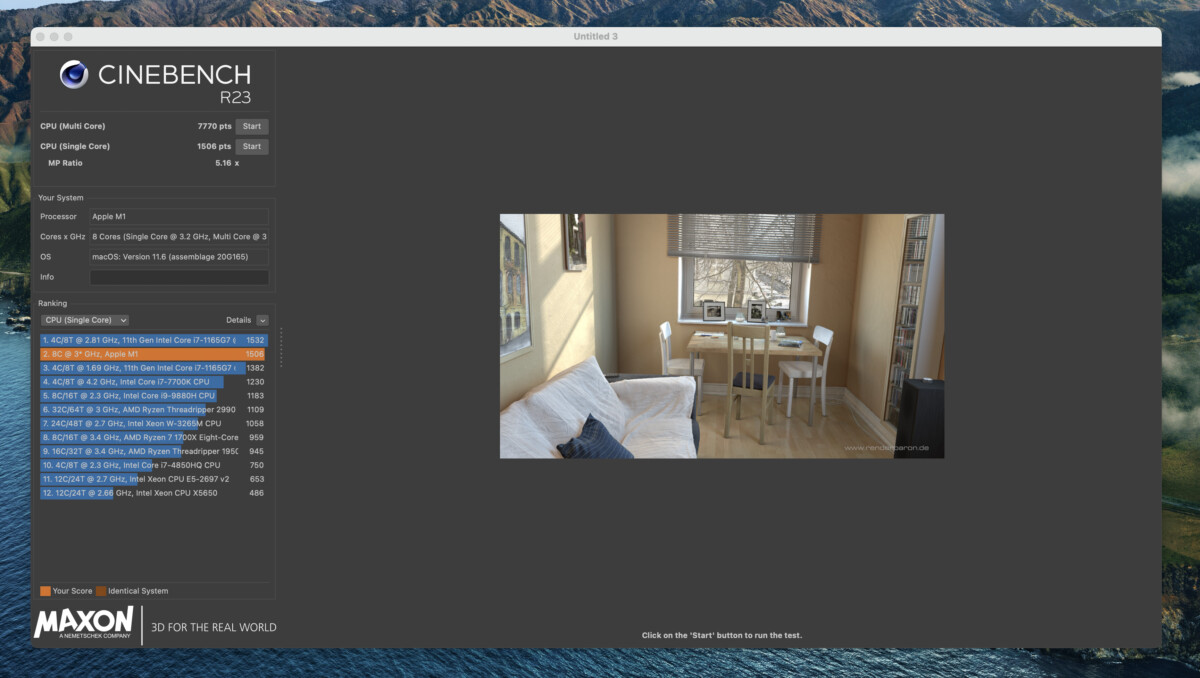Click the empty Info input field

pyautogui.click(x=179, y=277)
